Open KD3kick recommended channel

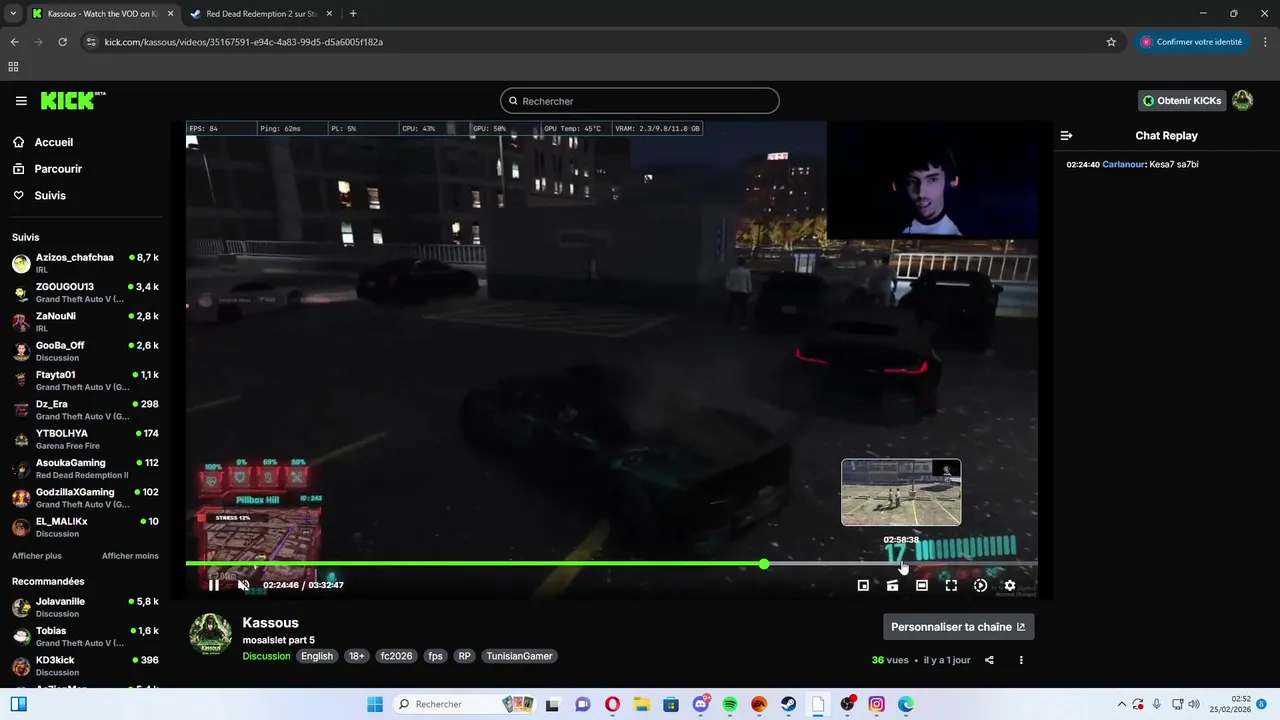tap(85, 666)
